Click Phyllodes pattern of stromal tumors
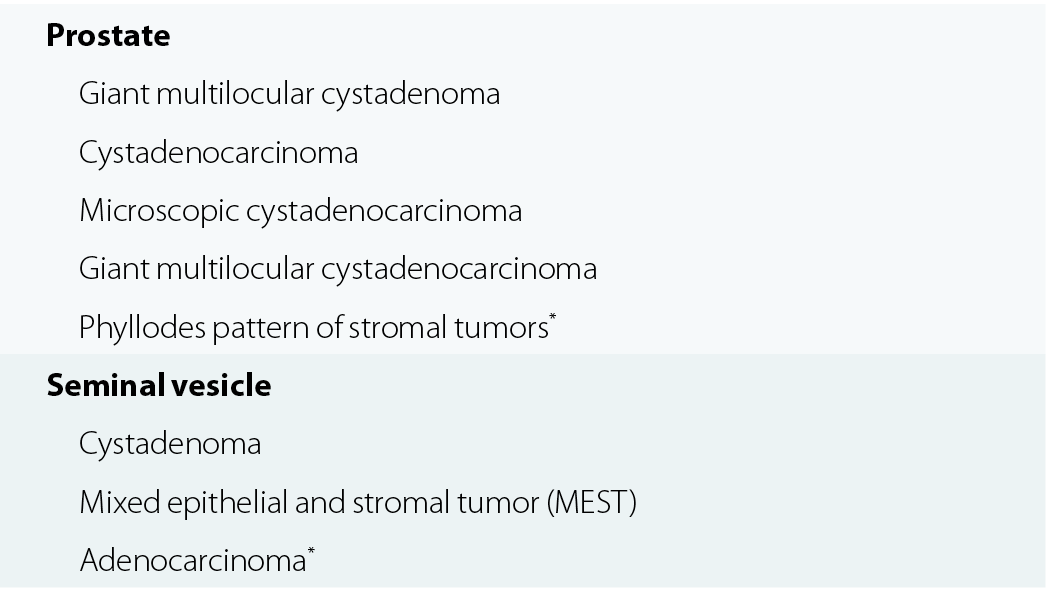Screen dimensions: 1046x600 tap(314, 328)
